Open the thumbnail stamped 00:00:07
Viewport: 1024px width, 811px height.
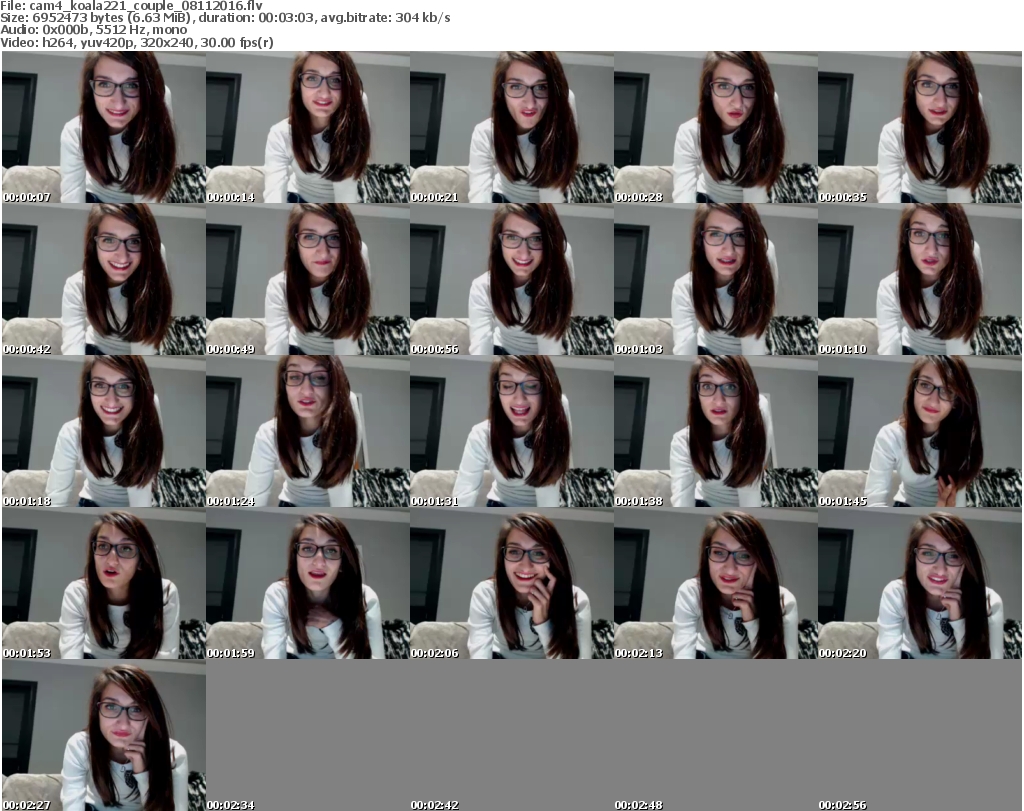[x=104, y=127]
